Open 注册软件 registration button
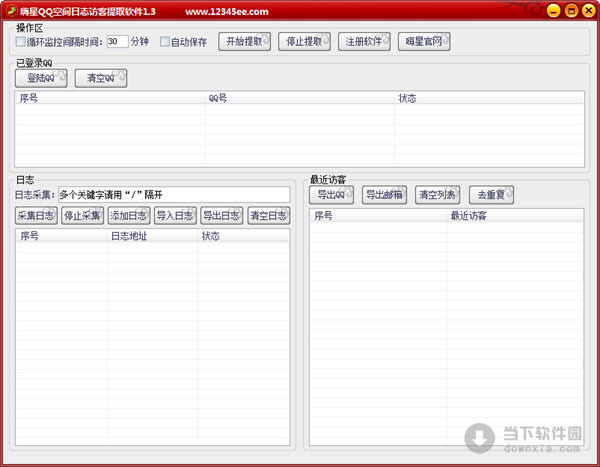The height and width of the screenshot is (467, 600). [x=364, y=41]
